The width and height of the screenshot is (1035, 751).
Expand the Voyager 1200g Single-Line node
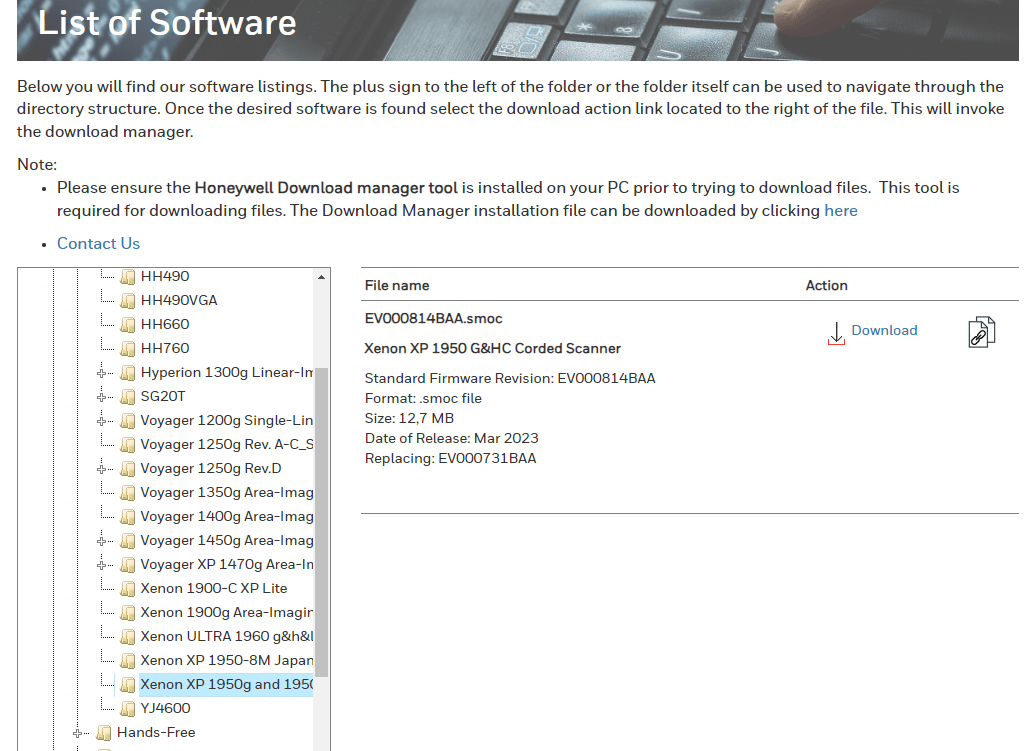102,421
